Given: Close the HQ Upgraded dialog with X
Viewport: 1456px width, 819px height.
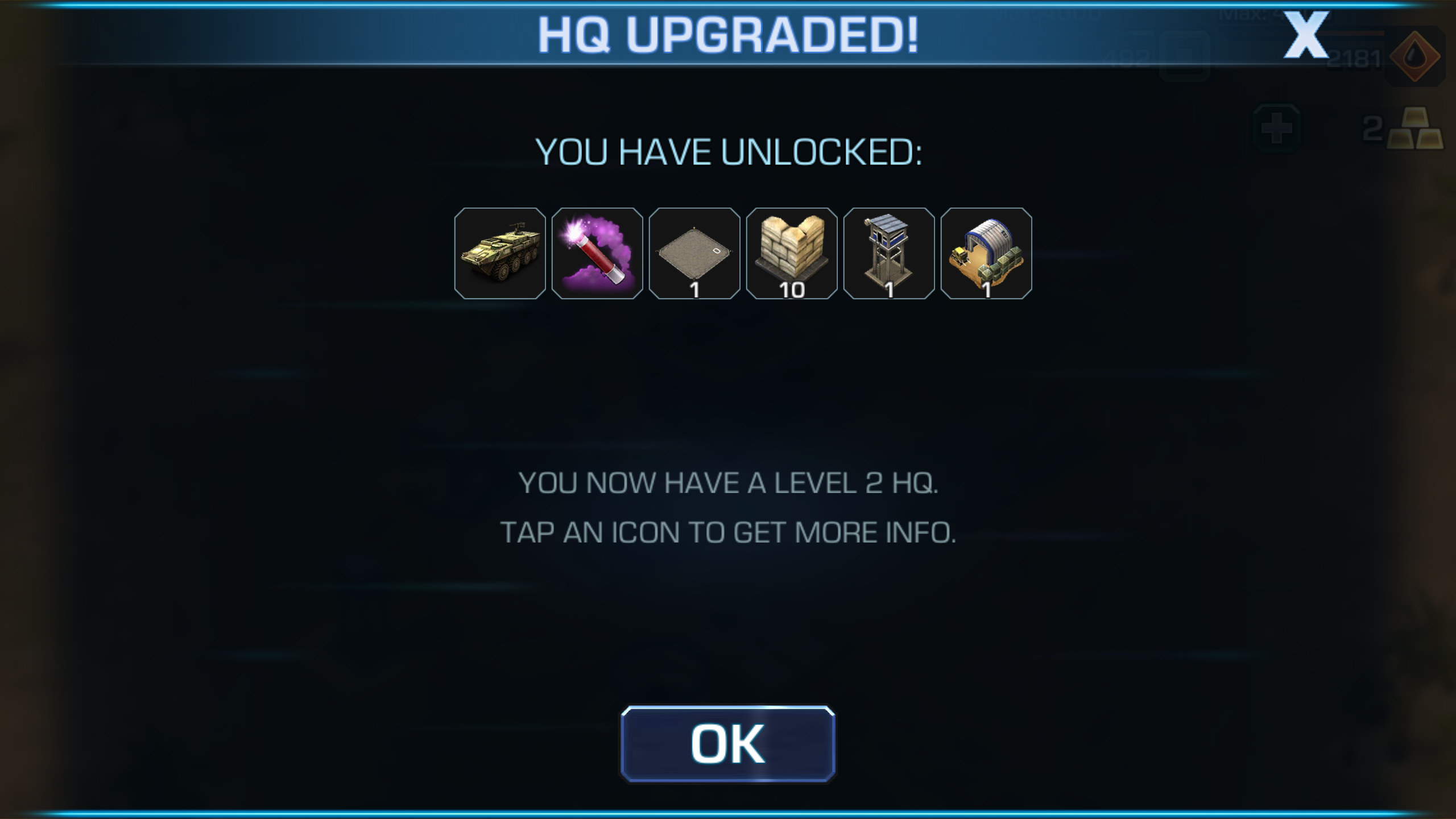Looking at the screenshot, I should coord(1306,35).
